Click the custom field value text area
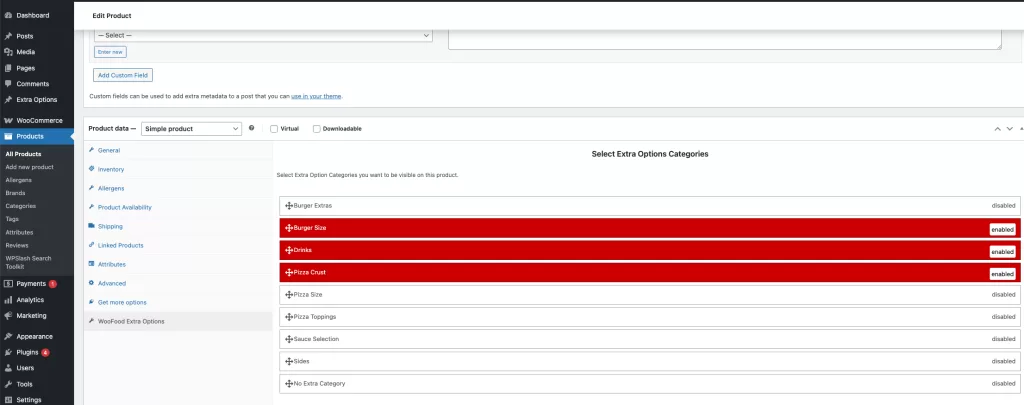1024x405 pixels. pos(725,40)
